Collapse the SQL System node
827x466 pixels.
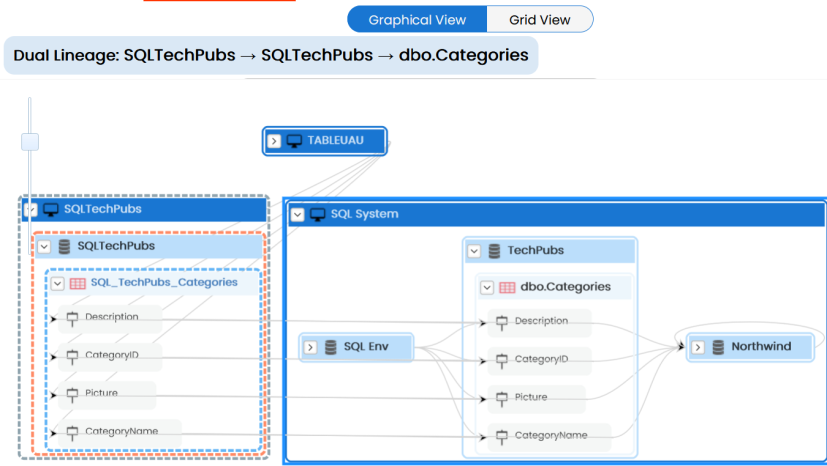pos(297,215)
